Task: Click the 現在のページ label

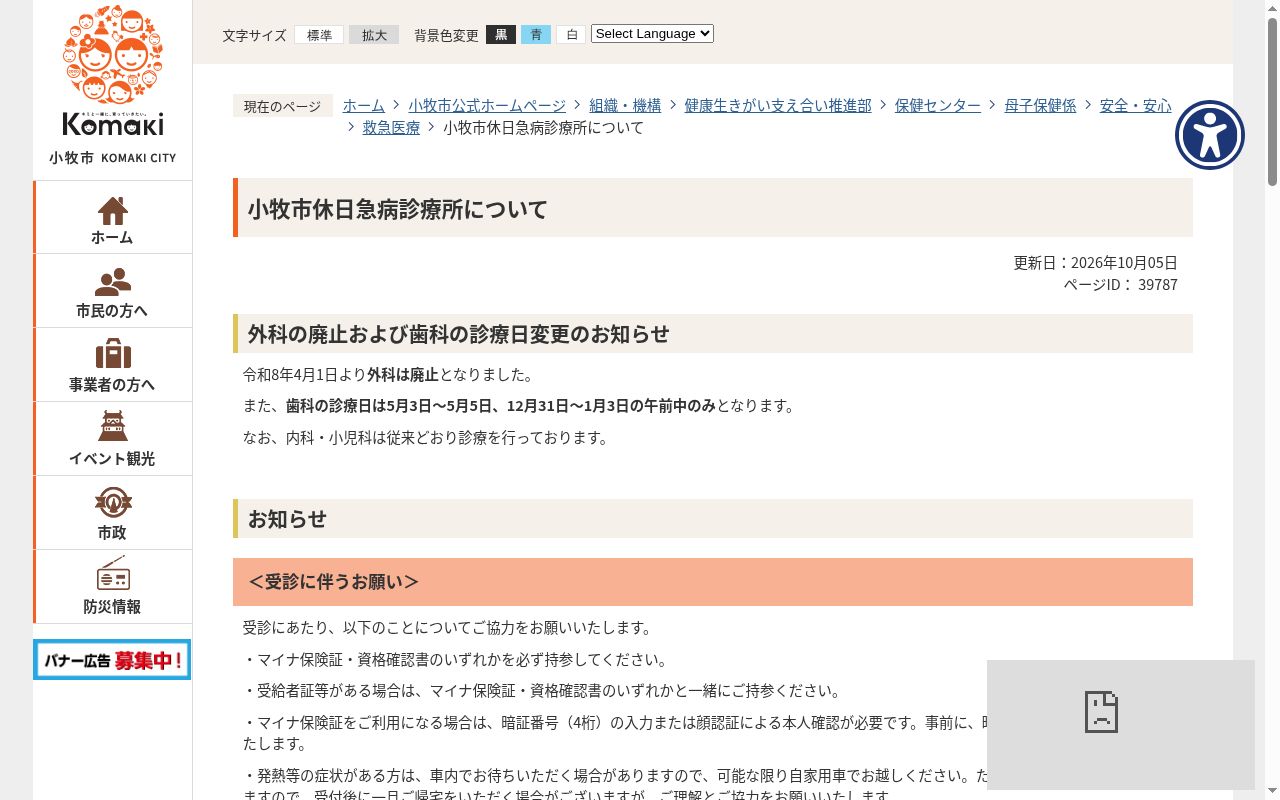Action: (x=283, y=106)
